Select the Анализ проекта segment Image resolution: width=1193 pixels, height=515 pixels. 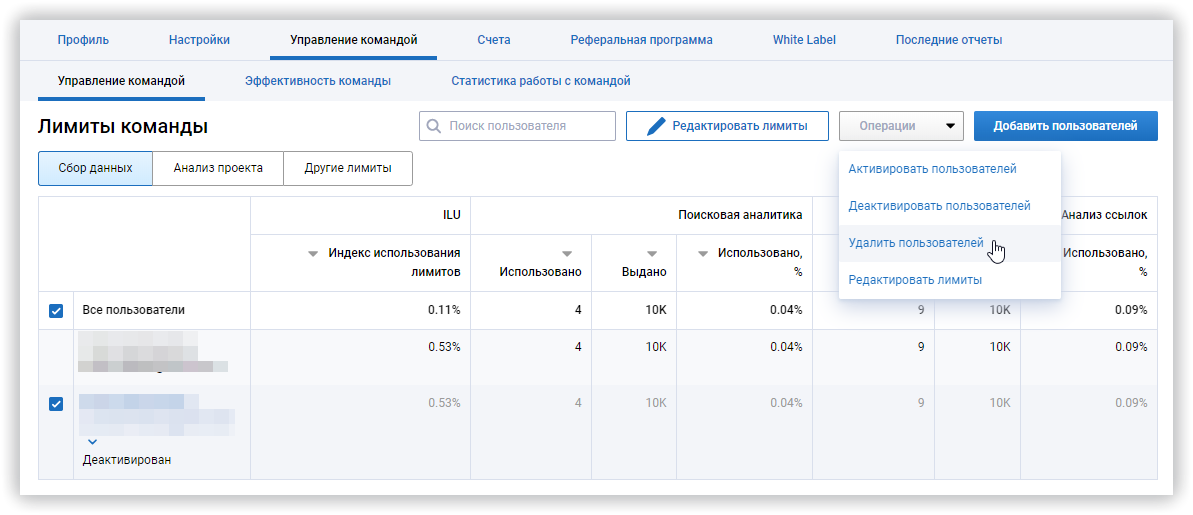[218, 168]
